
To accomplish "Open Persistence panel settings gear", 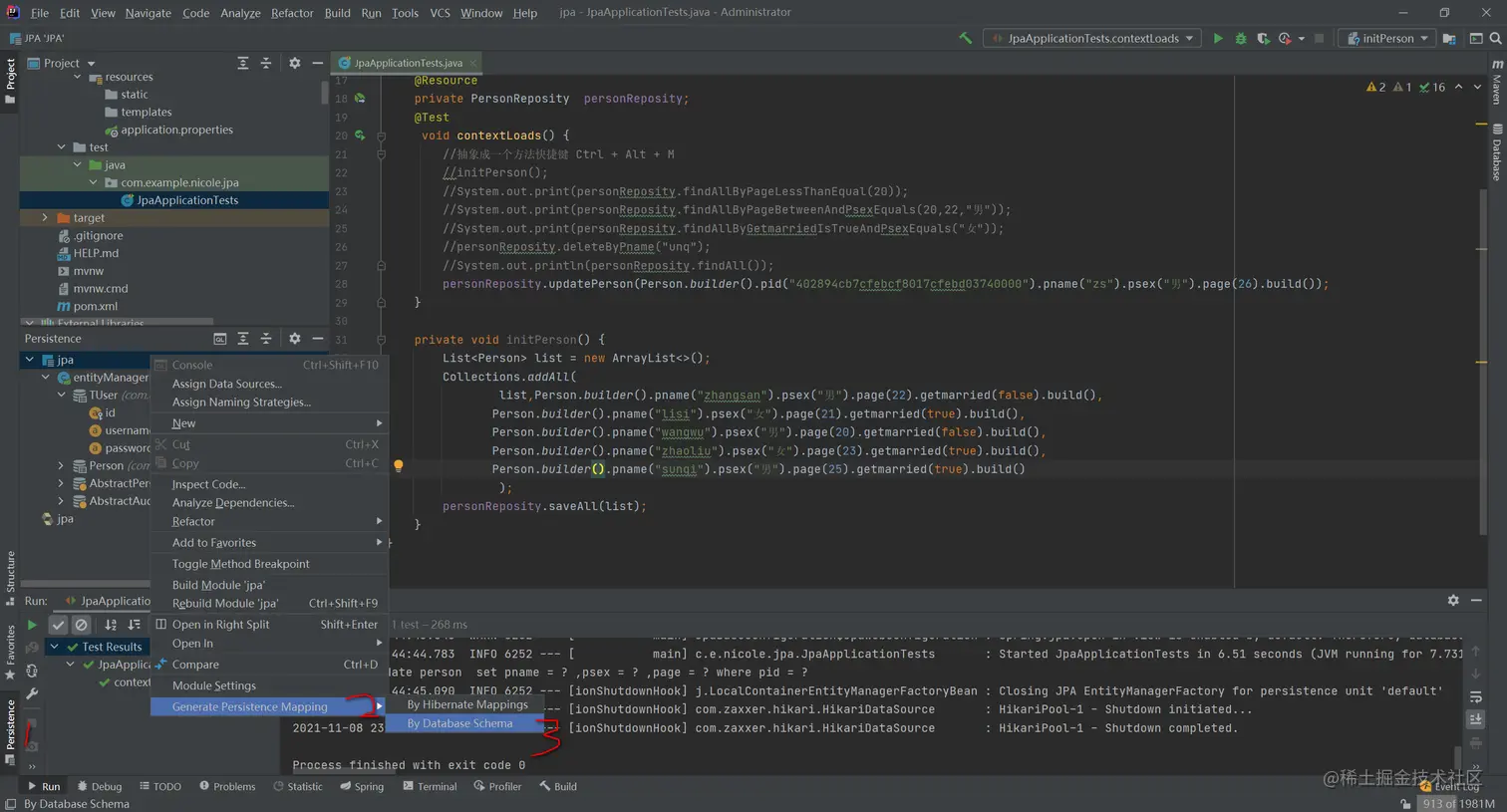I will [294, 339].
